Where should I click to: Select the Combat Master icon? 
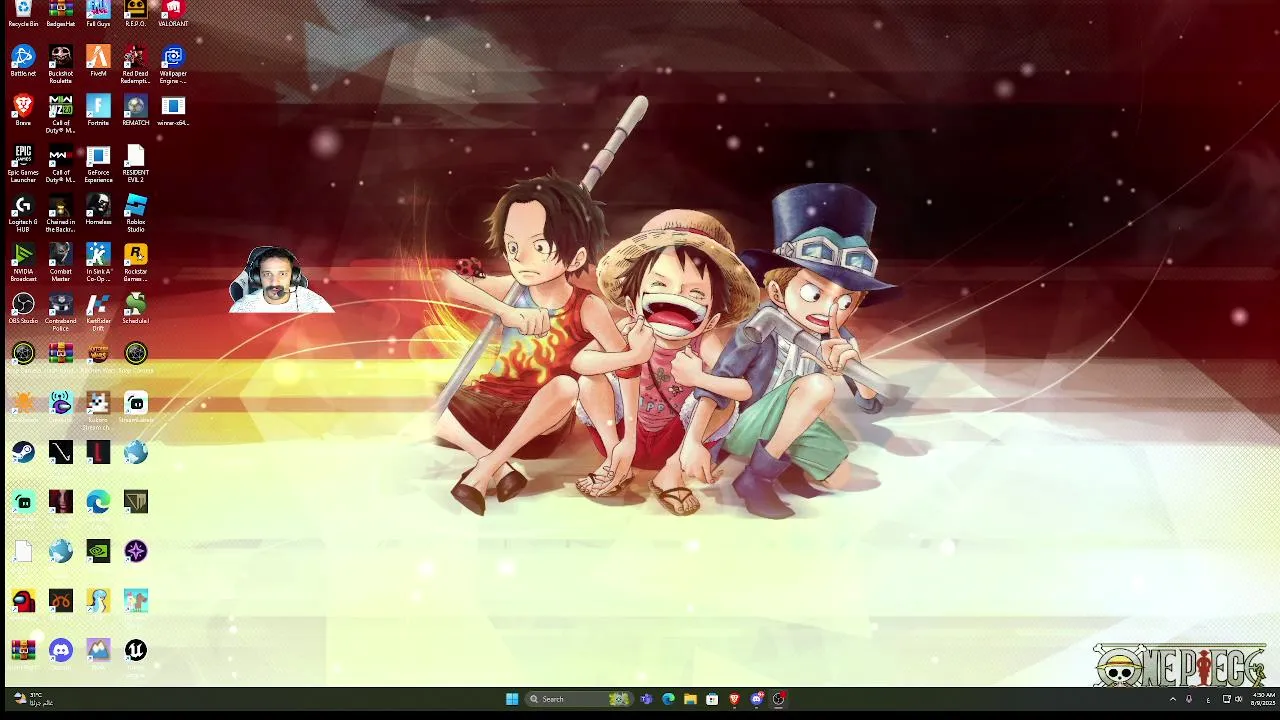(61, 262)
